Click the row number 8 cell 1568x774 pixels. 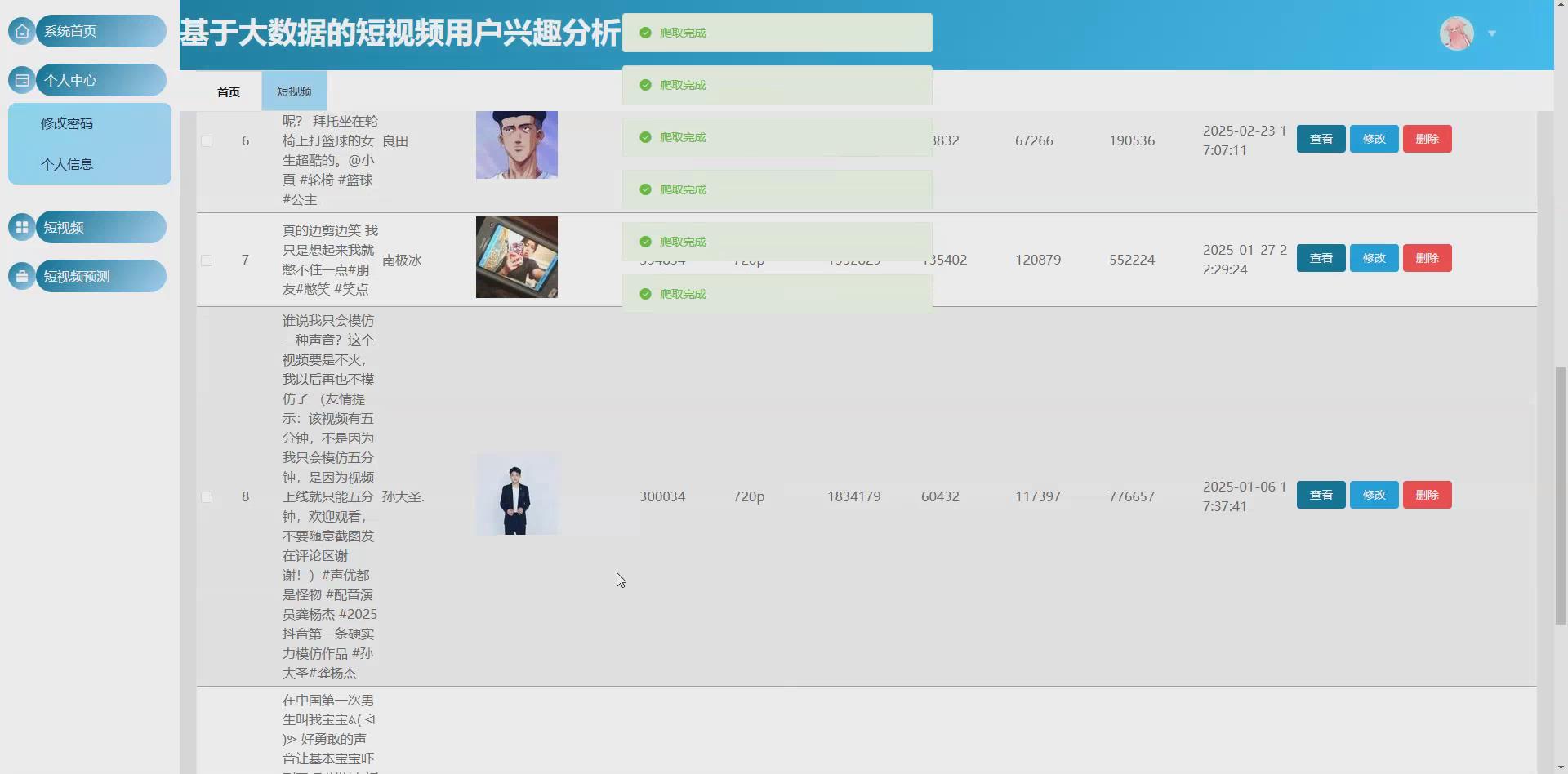(x=245, y=496)
